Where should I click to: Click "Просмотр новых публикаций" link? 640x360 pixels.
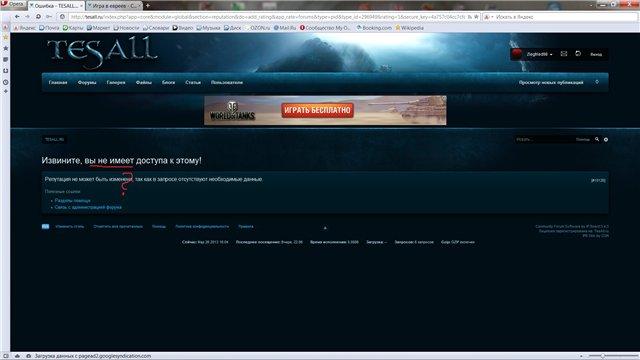point(551,82)
